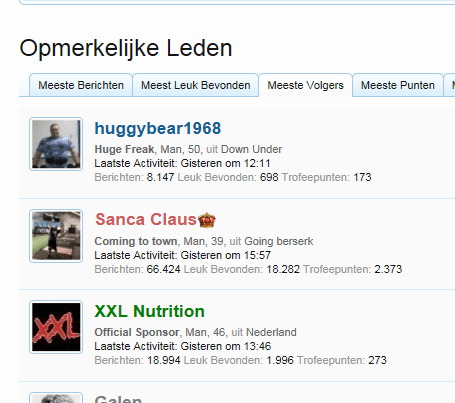The width and height of the screenshot is (455, 403).
Task: Open the partially visible Galen avatar
Action: click(56, 398)
